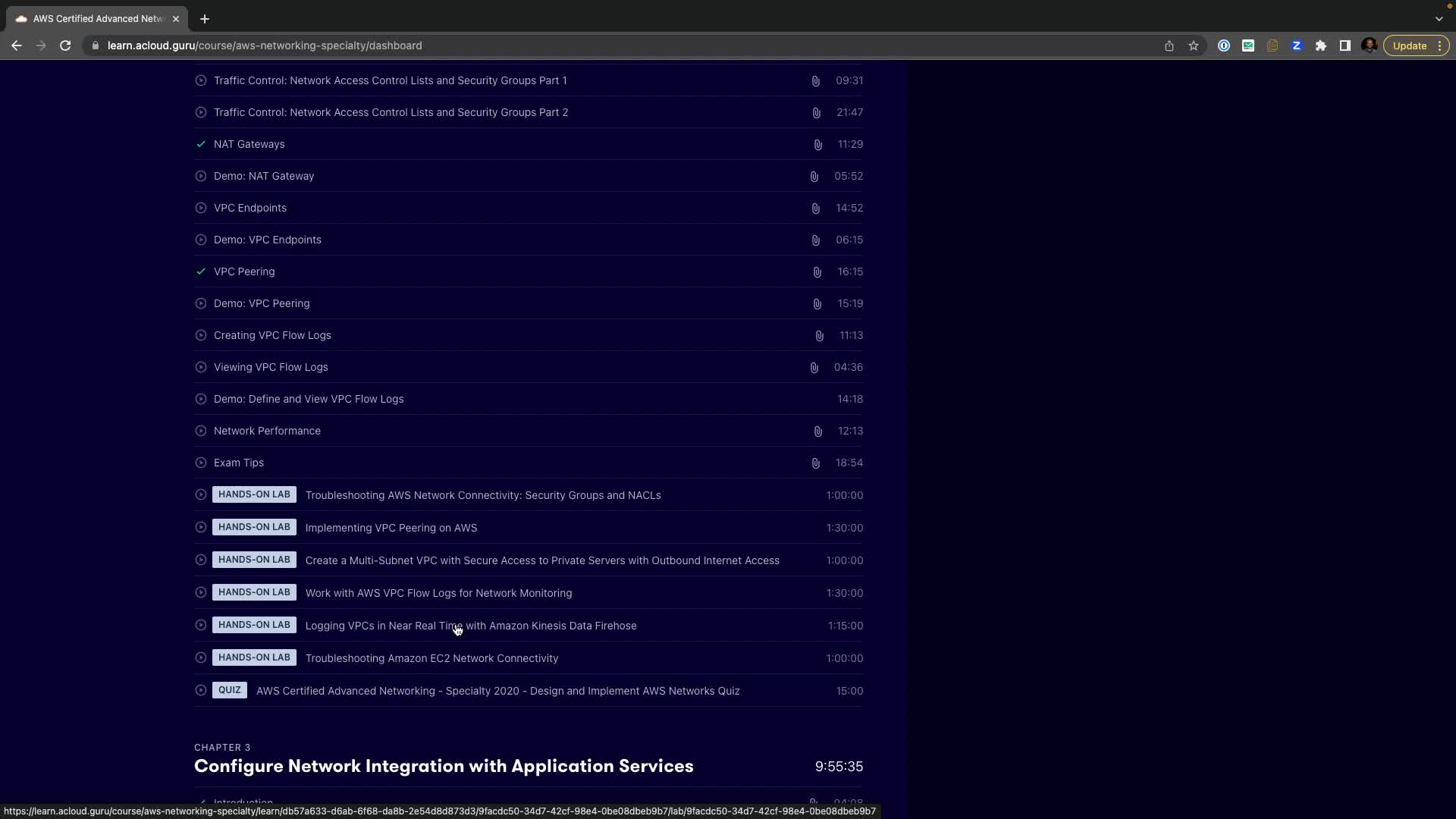The image size is (1456, 819).
Task: Open Chrome's three-dot menu beside Update
Action: 1439,45
